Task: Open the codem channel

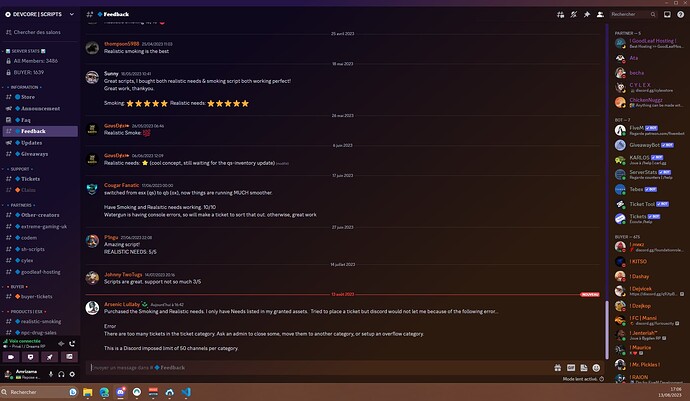Action: coord(40,238)
